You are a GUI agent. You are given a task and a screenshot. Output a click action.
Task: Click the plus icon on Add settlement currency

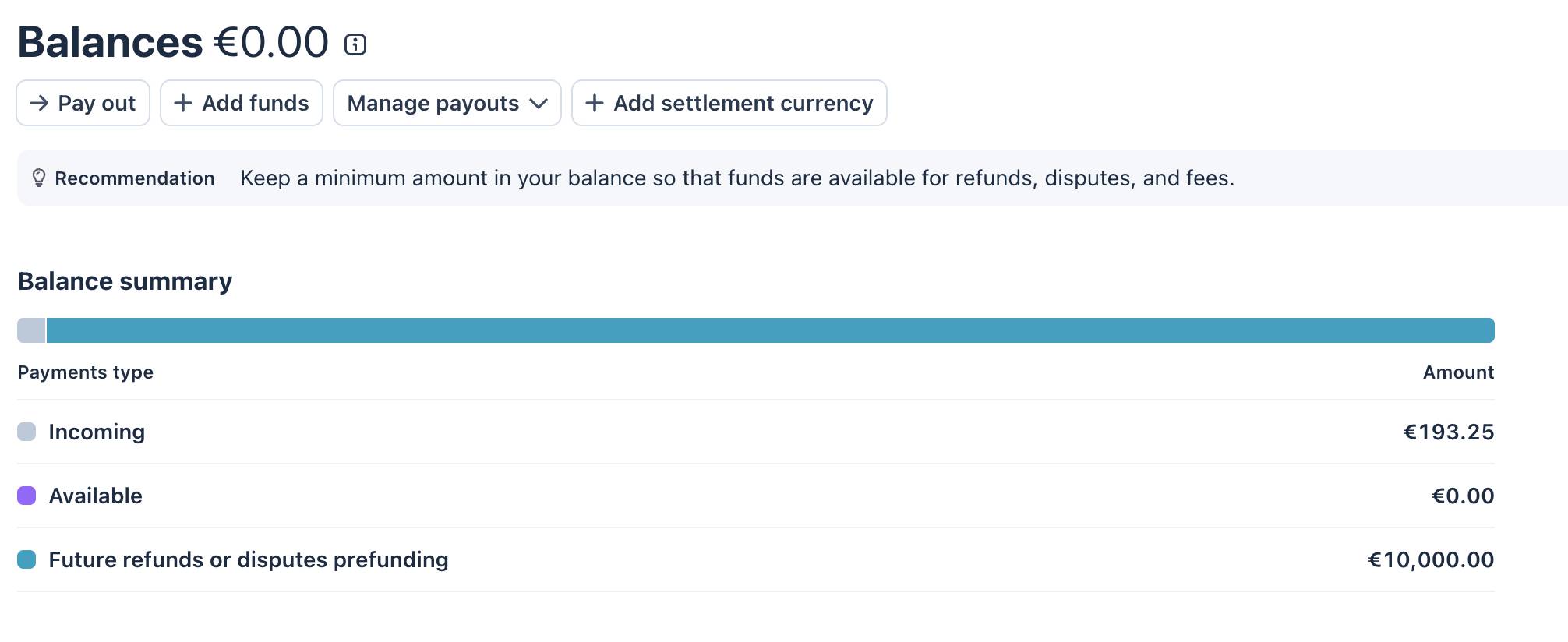[596, 103]
